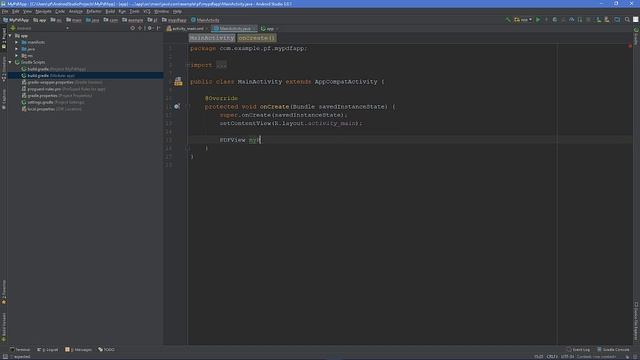Click the Project Structure toolbar icon
The height and width of the screenshot is (360, 640).
[x=617, y=20]
